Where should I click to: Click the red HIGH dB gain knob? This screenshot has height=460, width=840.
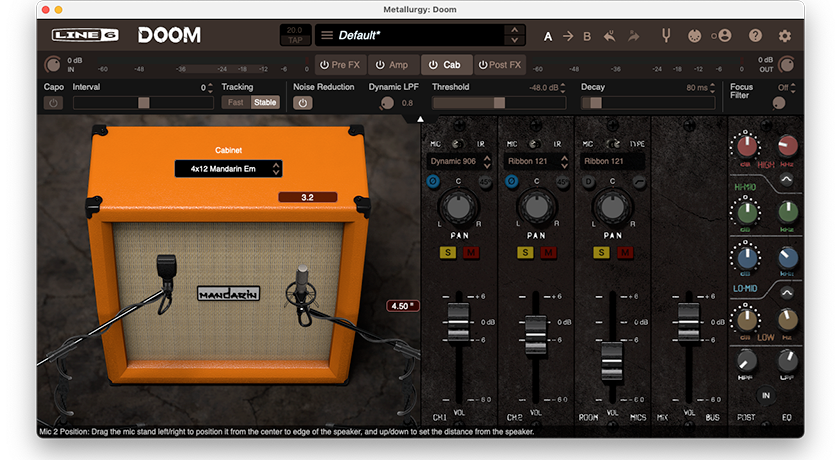click(x=746, y=146)
